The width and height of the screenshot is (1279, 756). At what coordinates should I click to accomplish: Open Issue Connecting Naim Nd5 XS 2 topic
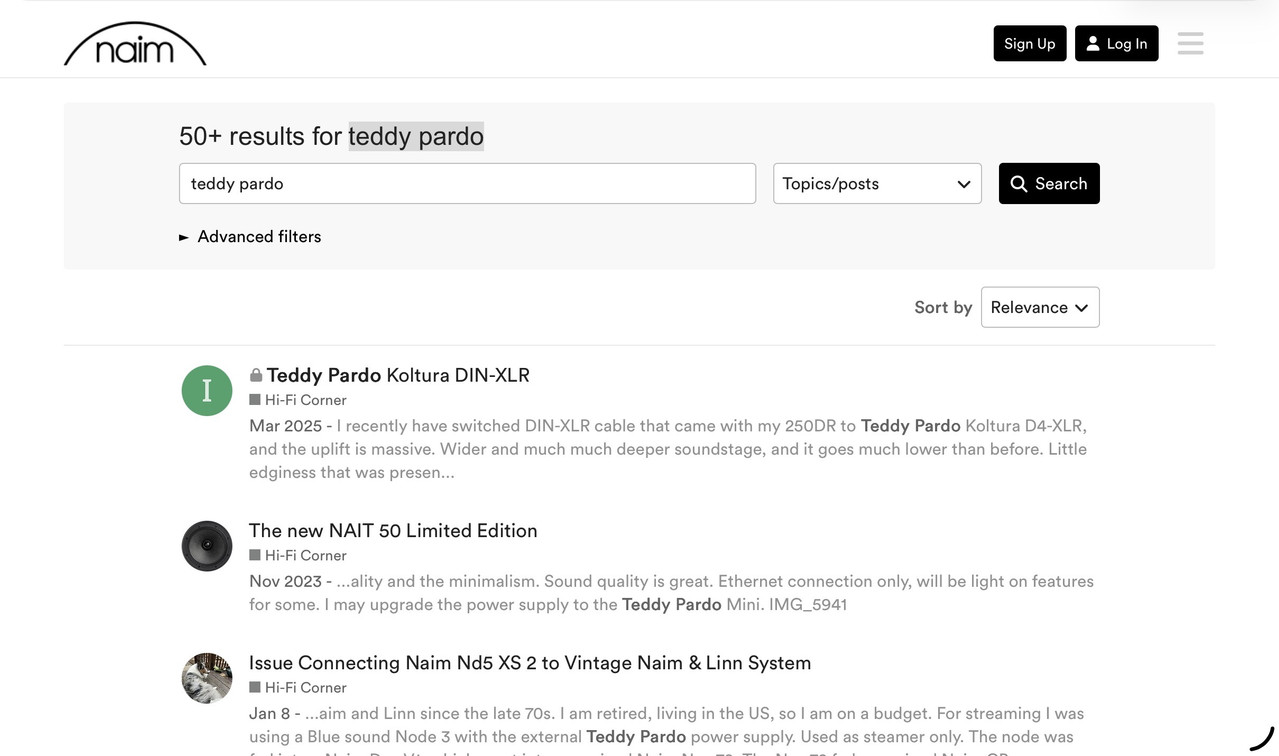pos(530,663)
